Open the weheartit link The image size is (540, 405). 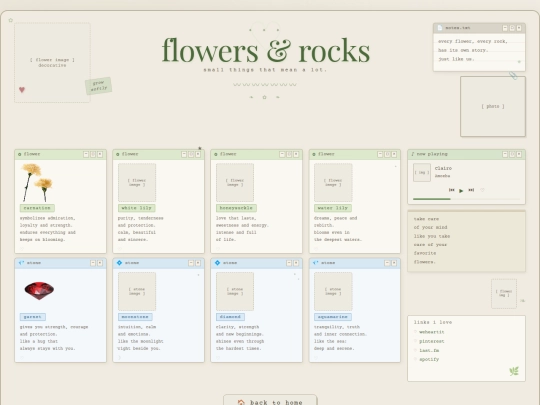[432, 332]
